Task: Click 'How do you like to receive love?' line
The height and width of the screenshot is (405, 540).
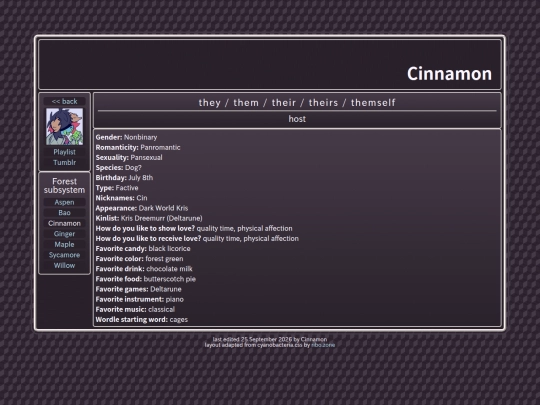Action: 197,238
